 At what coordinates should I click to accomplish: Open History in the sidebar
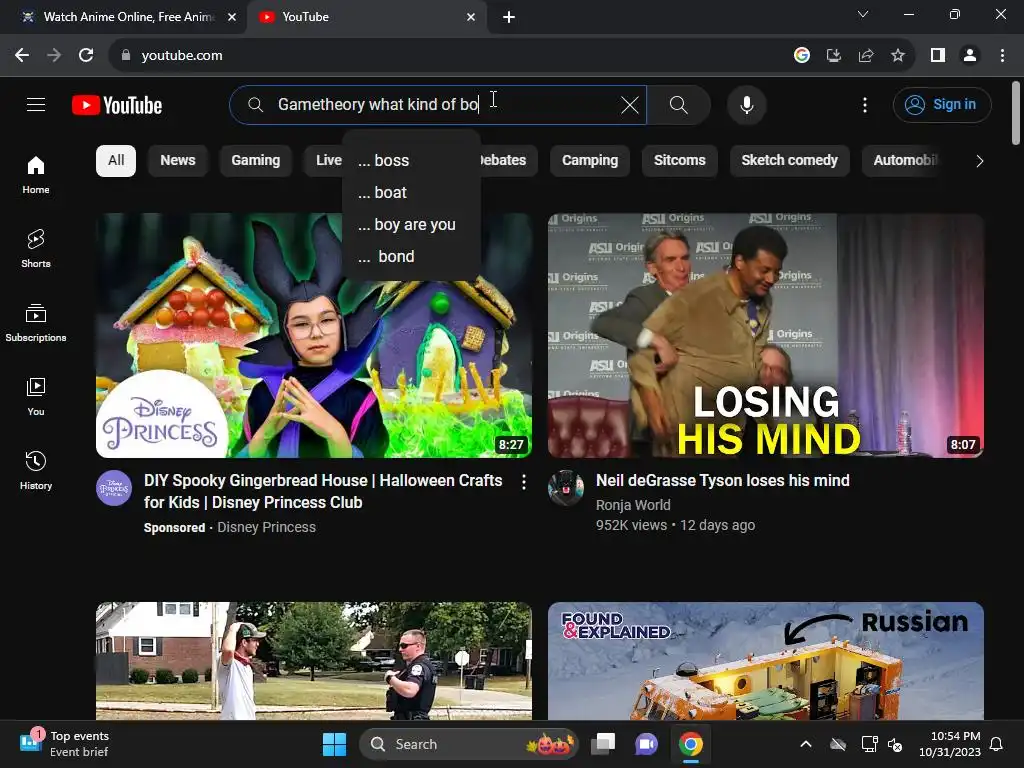36,470
